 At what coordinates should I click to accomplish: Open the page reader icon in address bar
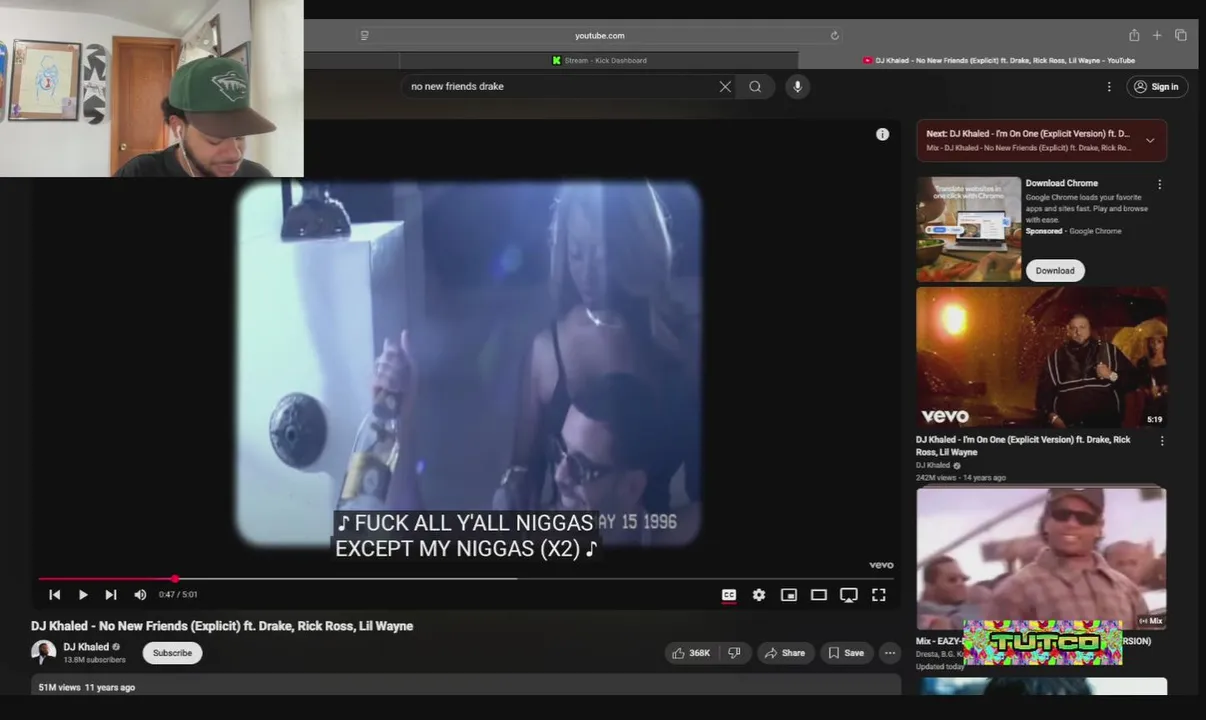click(364, 36)
